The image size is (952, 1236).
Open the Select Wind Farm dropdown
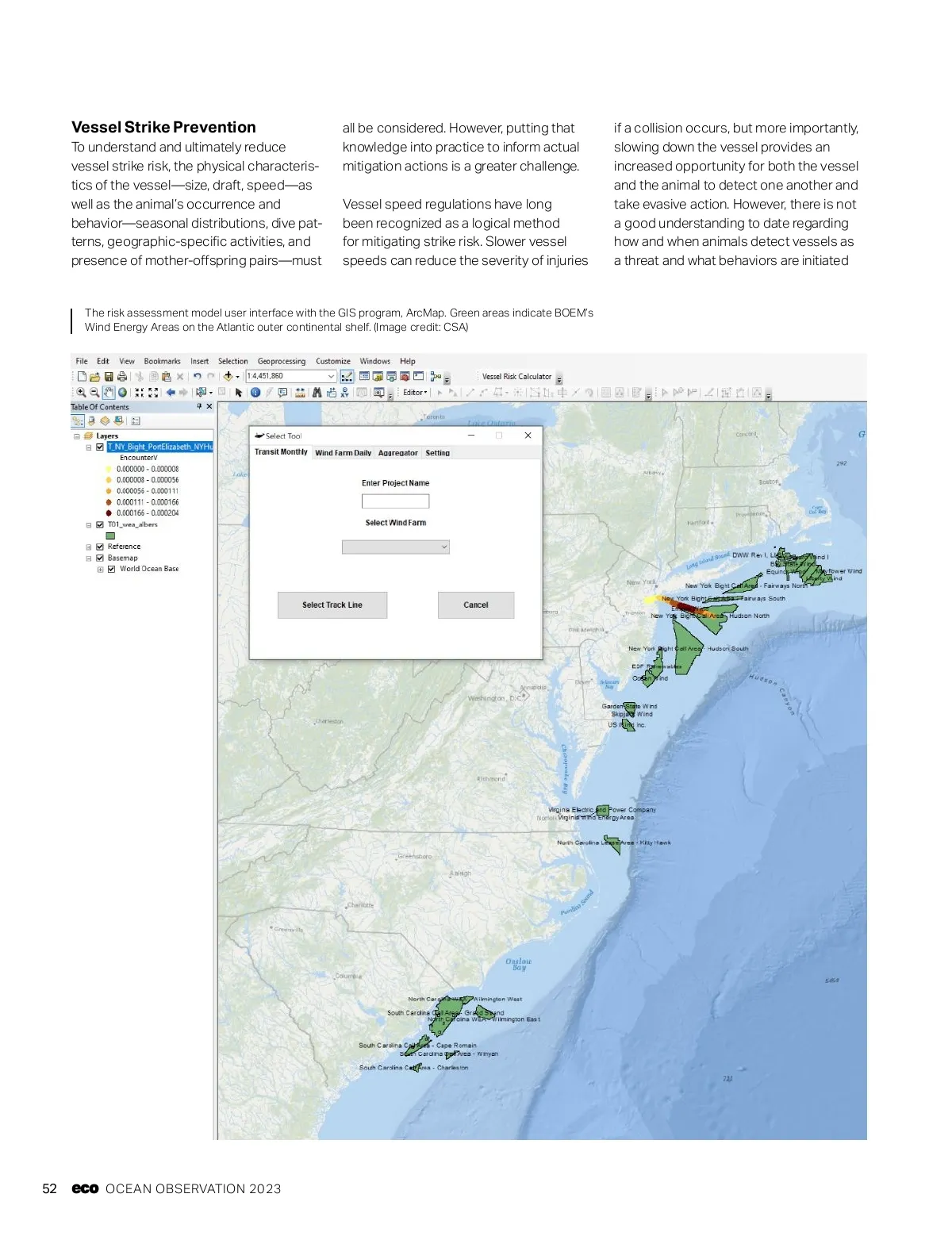pos(396,547)
